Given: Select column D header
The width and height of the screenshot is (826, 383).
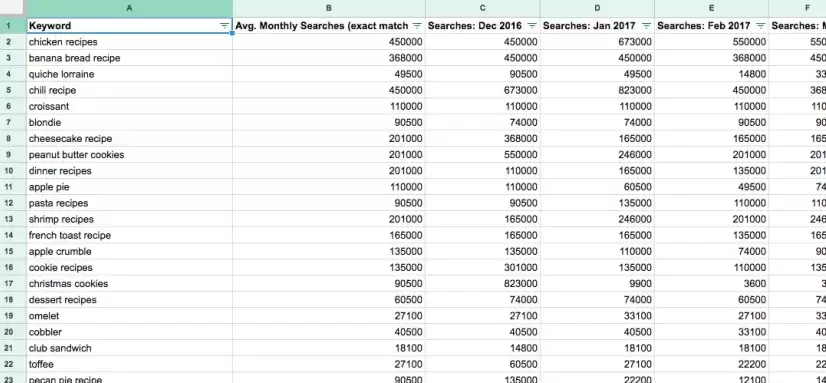Looking at the screenshot, I should 597,8.
